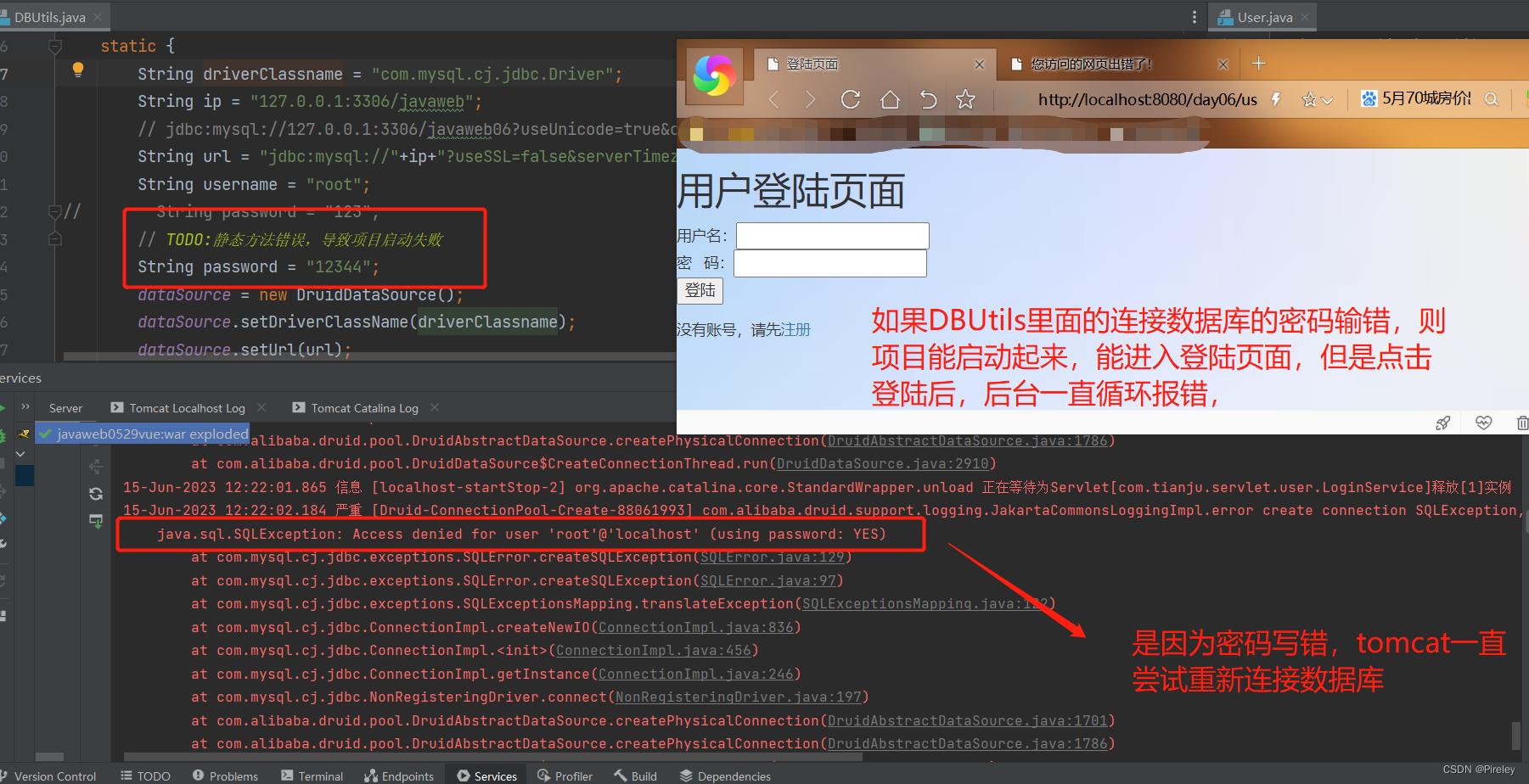1529x784 pixels.
Task: Open the dropdown arrow next to the address bar star
Action: (1327, 101)
